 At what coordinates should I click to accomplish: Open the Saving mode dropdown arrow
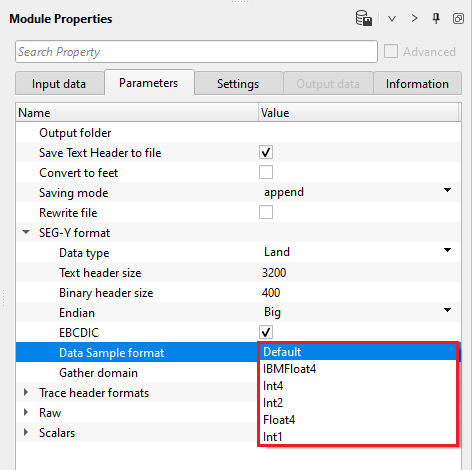click(447, 190)
